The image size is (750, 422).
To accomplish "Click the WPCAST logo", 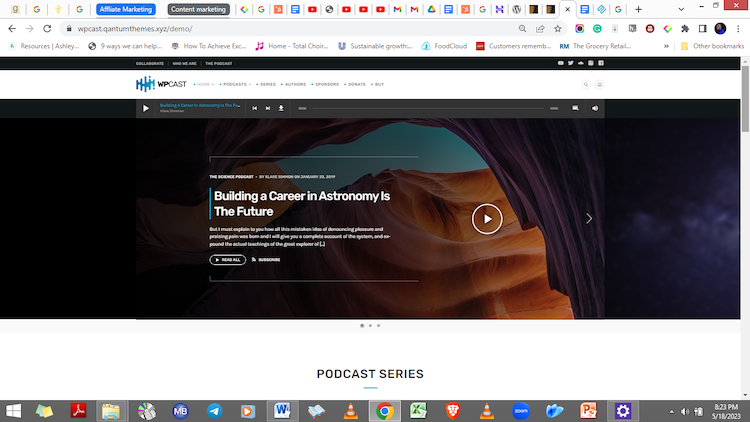I will 161,84.
